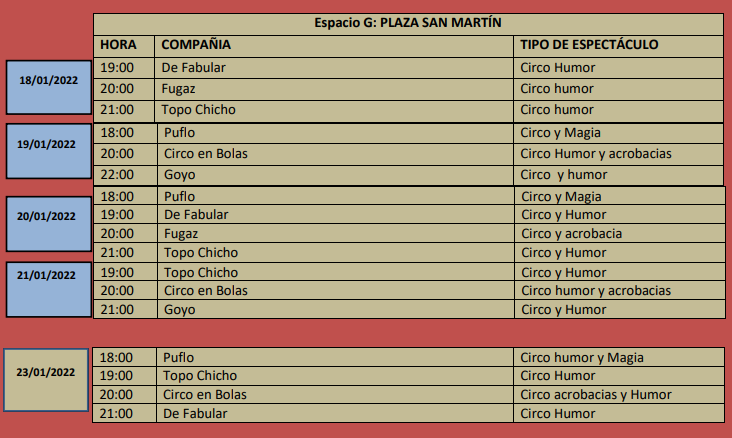Click Puflo in the 20/01/2022 block
732x438 pixels.
179,196
